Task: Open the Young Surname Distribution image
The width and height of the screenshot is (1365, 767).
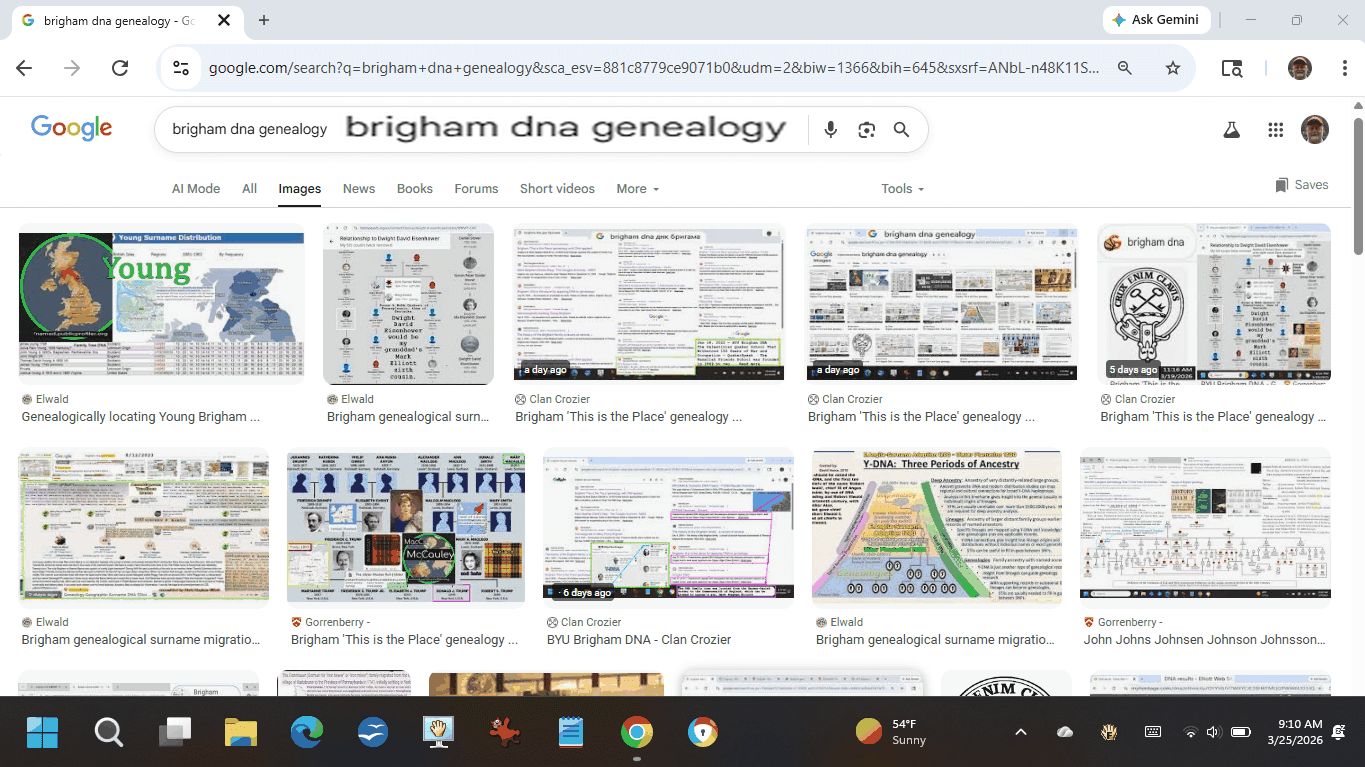Action: (x=161, y=304)
